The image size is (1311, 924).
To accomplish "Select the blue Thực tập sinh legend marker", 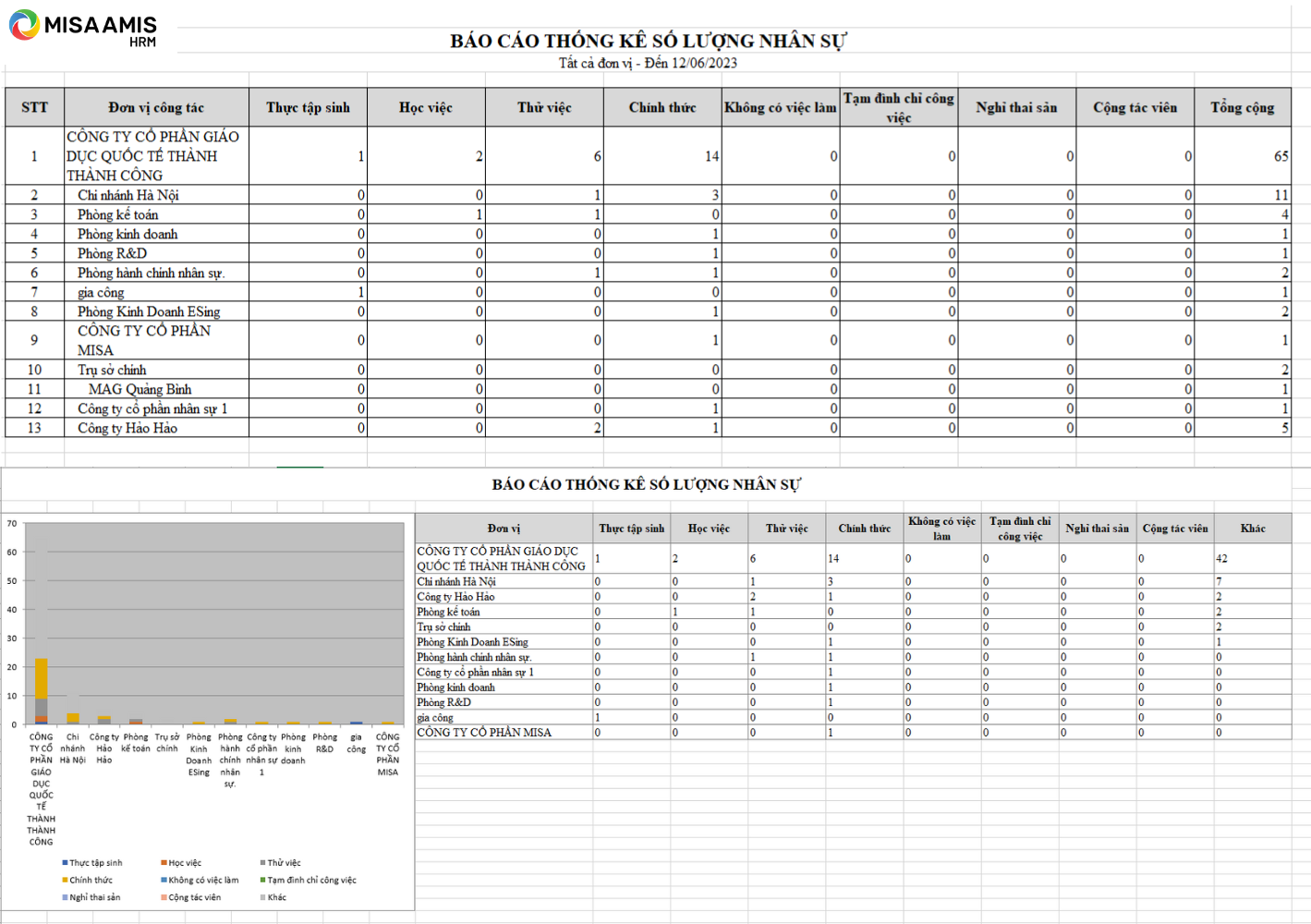I will pos(66,863).
